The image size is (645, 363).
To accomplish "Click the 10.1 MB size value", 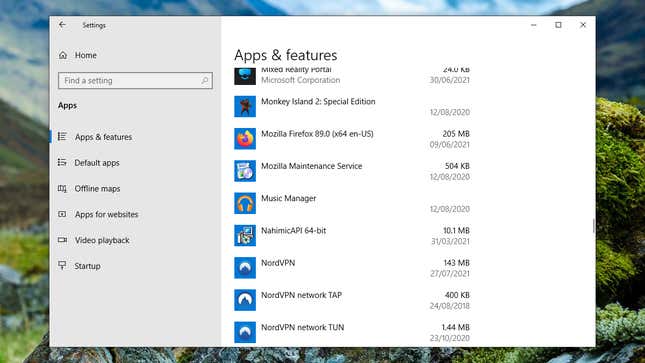I will click(456, 230).
